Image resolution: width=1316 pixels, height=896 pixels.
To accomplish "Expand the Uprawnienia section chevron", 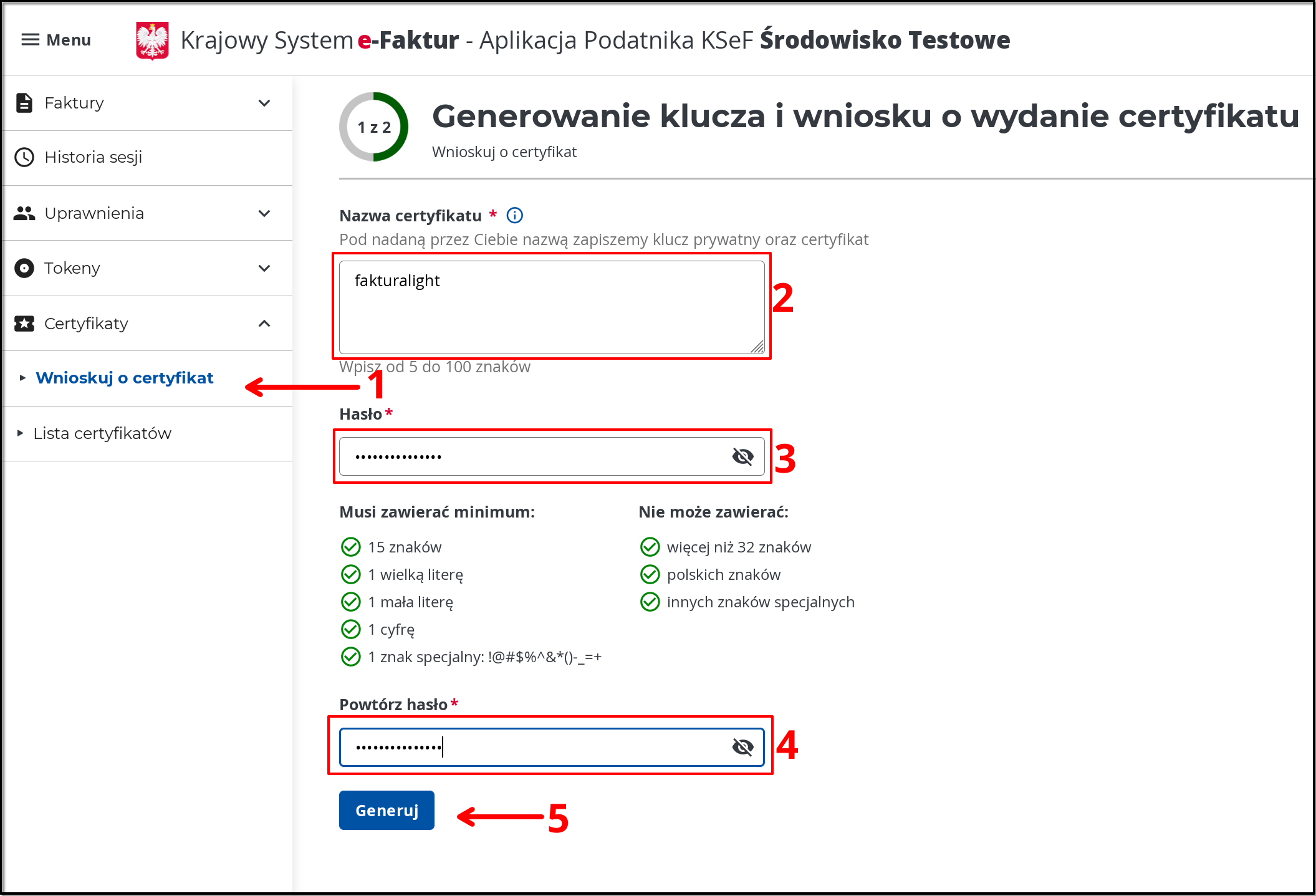I will (x=264, y=213).
